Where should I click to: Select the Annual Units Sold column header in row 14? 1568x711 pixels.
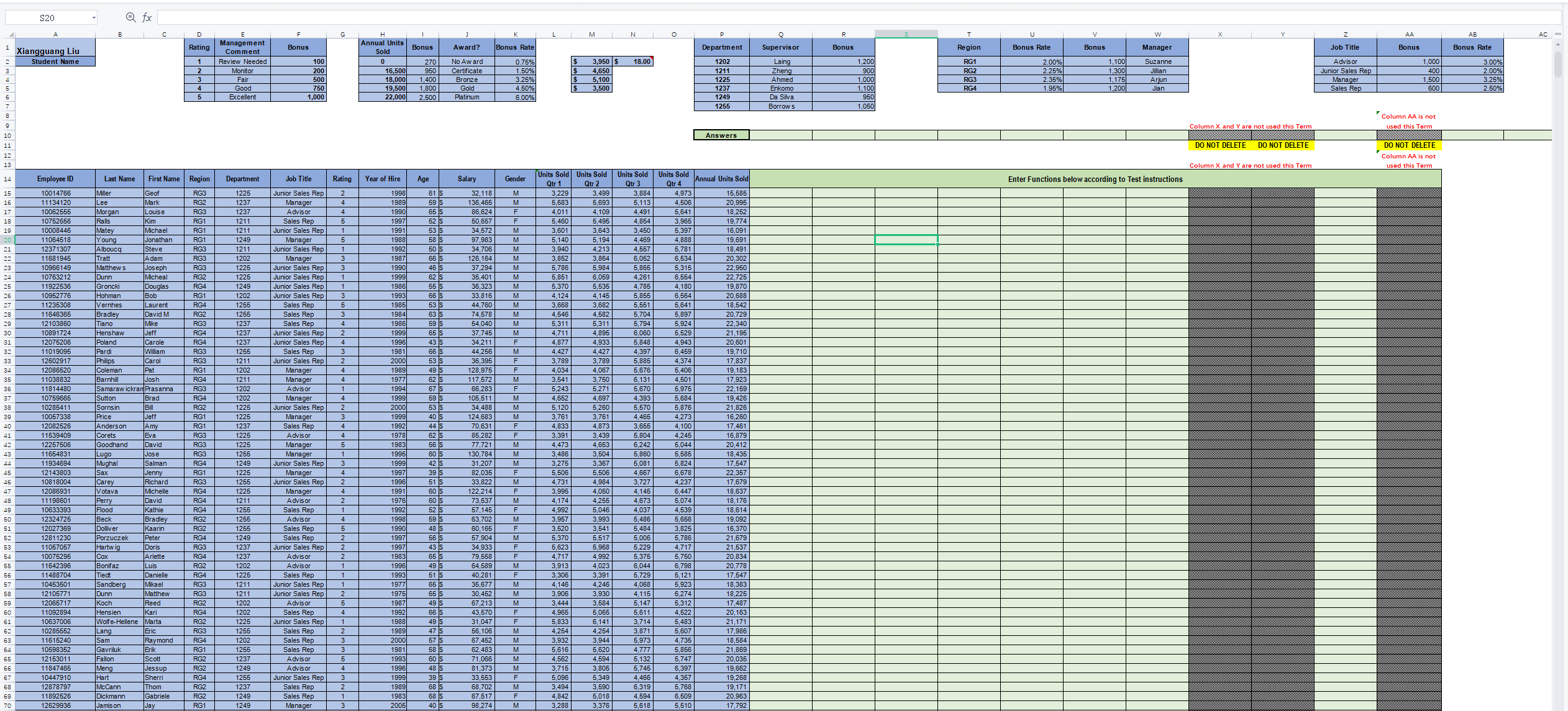721,178
